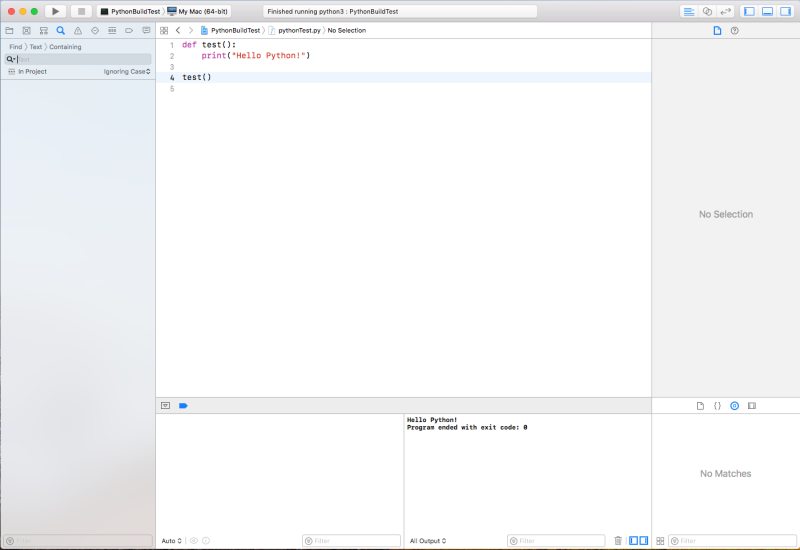Viewport: 800px width, 550px height.
Task: Show the Media library
Action: (752, 406)
